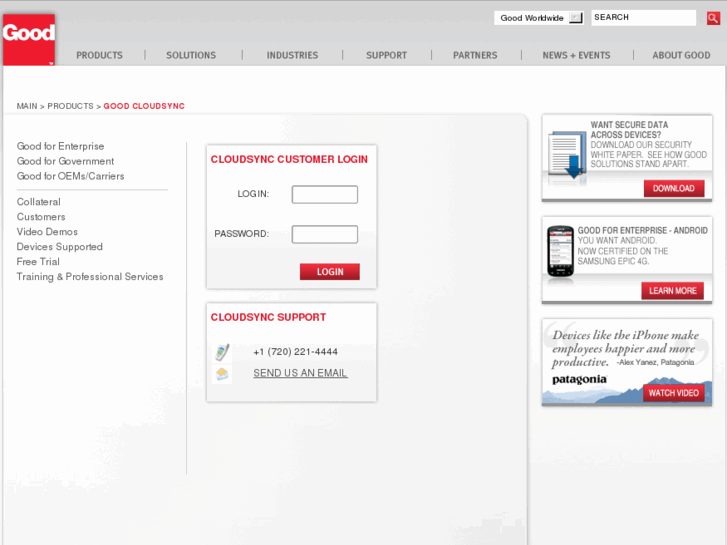Click the CloudSync Customer Login heading
The height and width of the screenshot is (545, 727).
point(289,159)
